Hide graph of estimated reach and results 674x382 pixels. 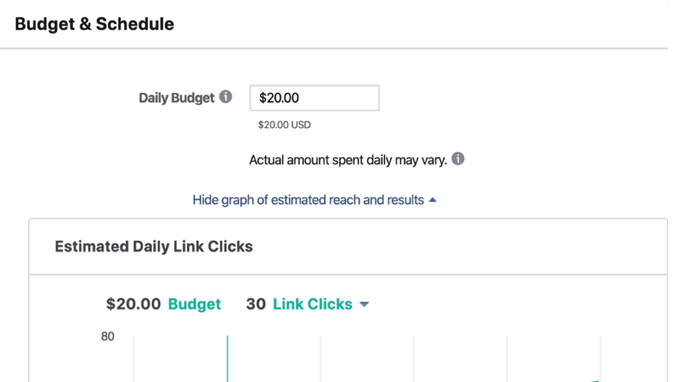pos(308,200)
